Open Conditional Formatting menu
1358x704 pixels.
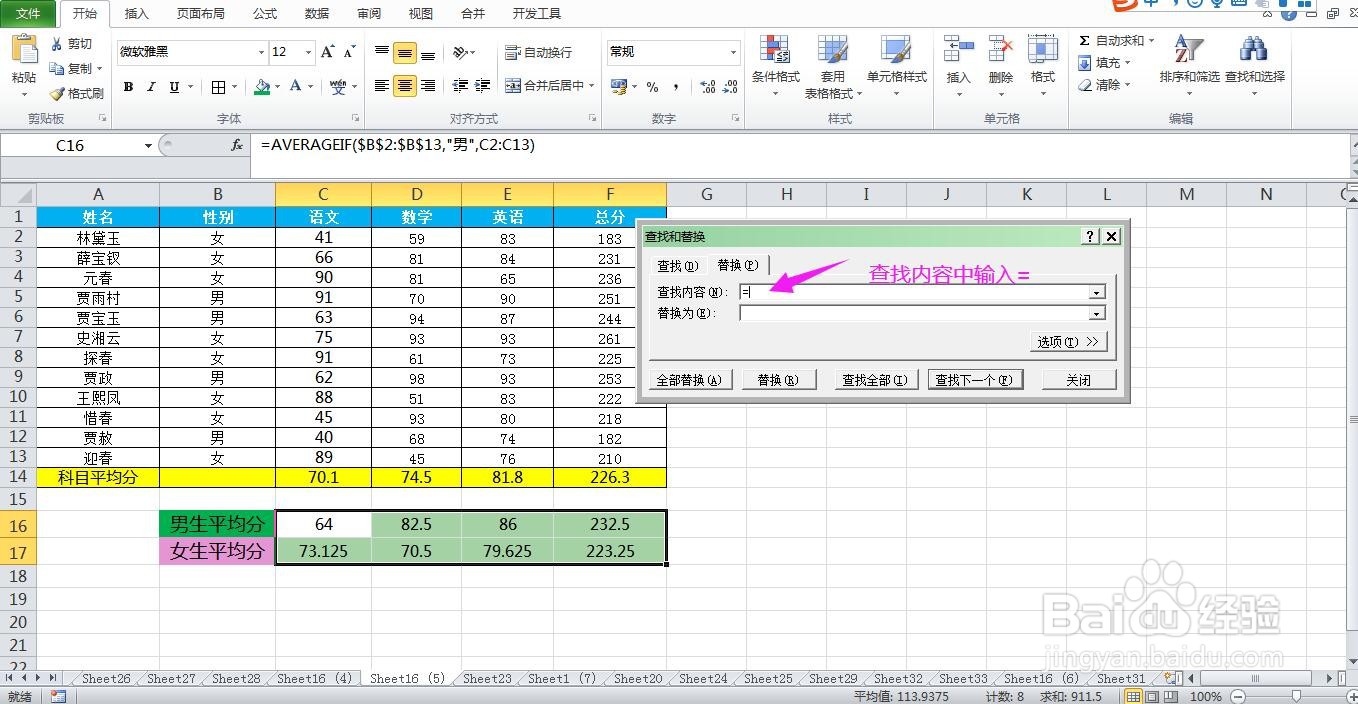click(775, 66)
